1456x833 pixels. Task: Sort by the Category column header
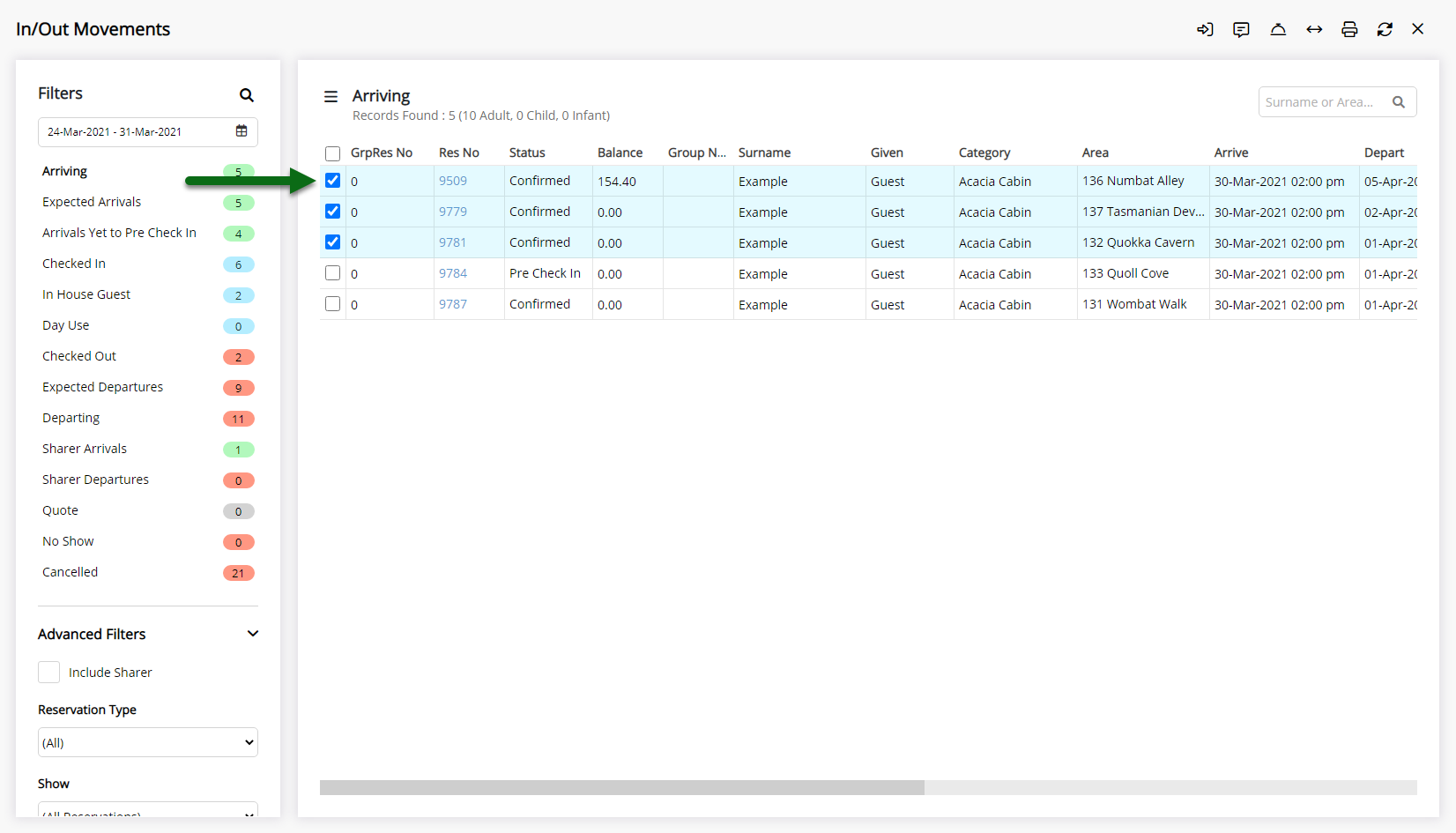point(984,152)
